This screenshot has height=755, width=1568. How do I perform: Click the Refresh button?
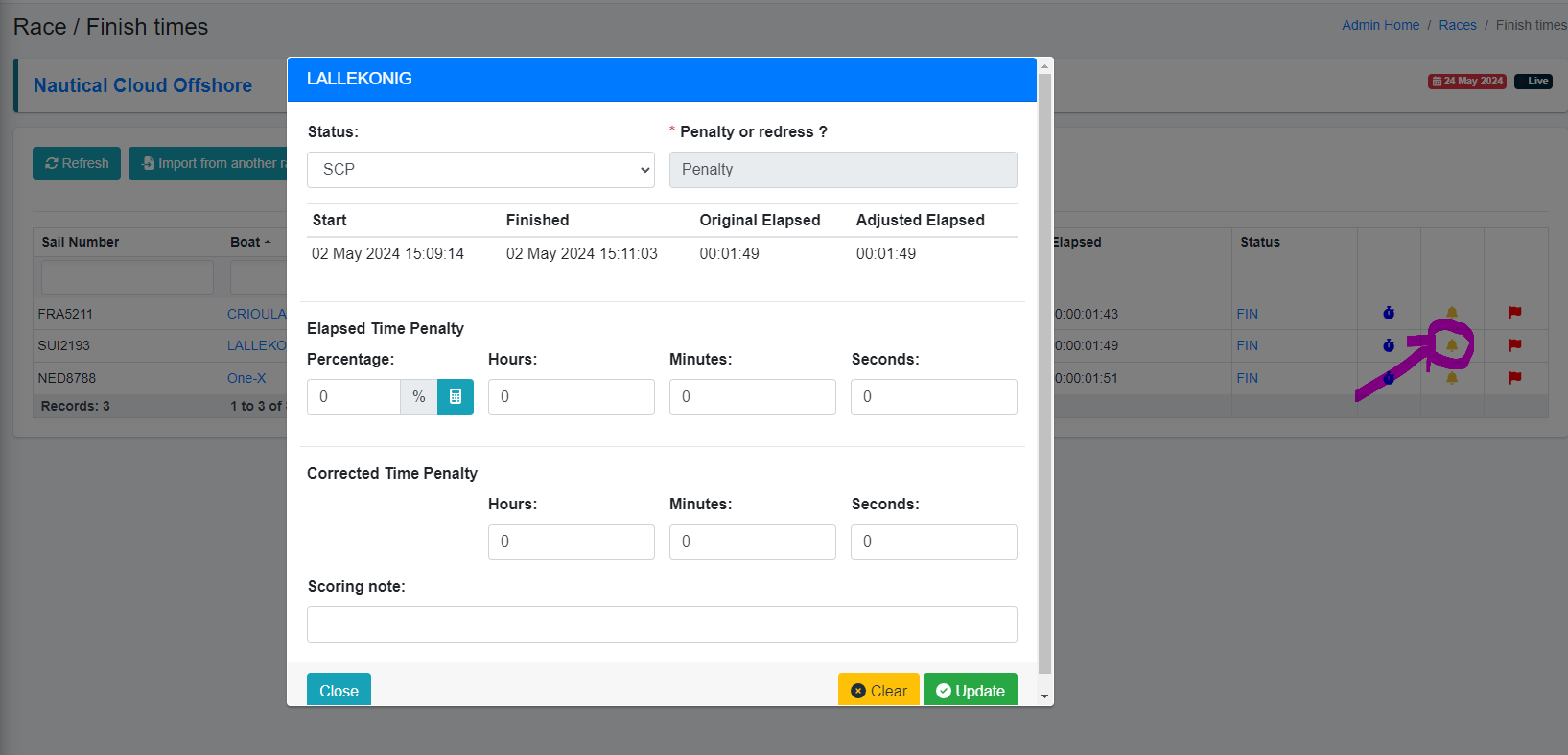[77, 163]
